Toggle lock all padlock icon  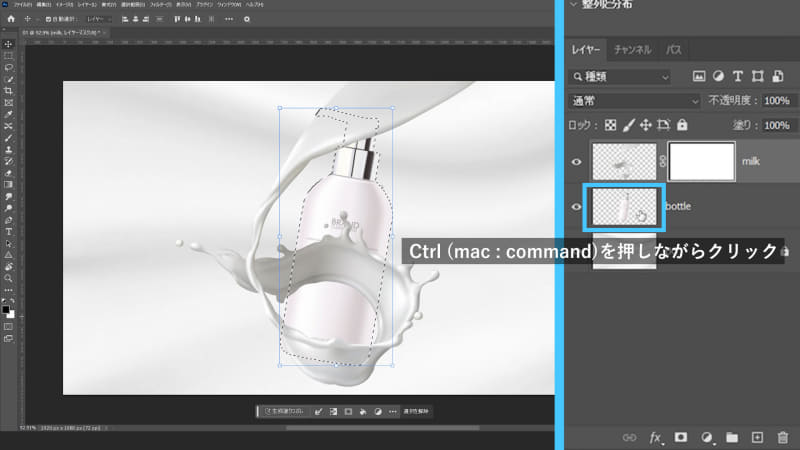682,125
